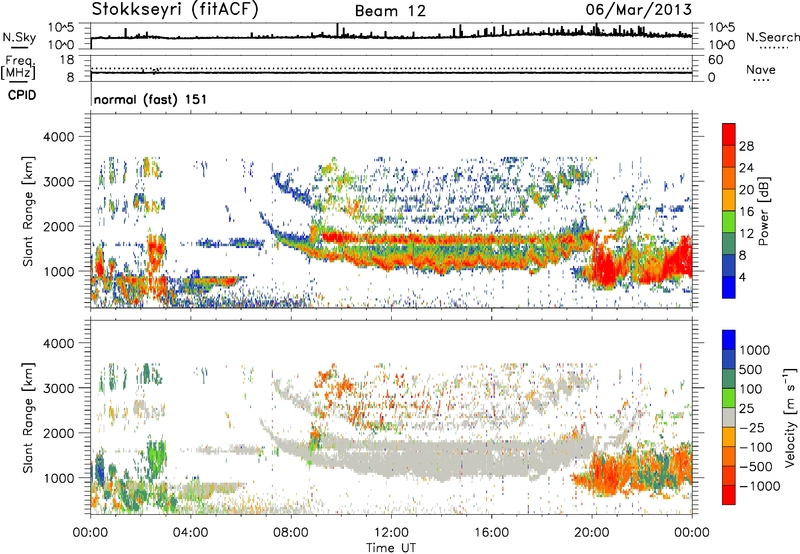Viewport: 800px width, 554px height.
Task: Click the "normal (fast) 151" text
Action: tap(151, 99)
